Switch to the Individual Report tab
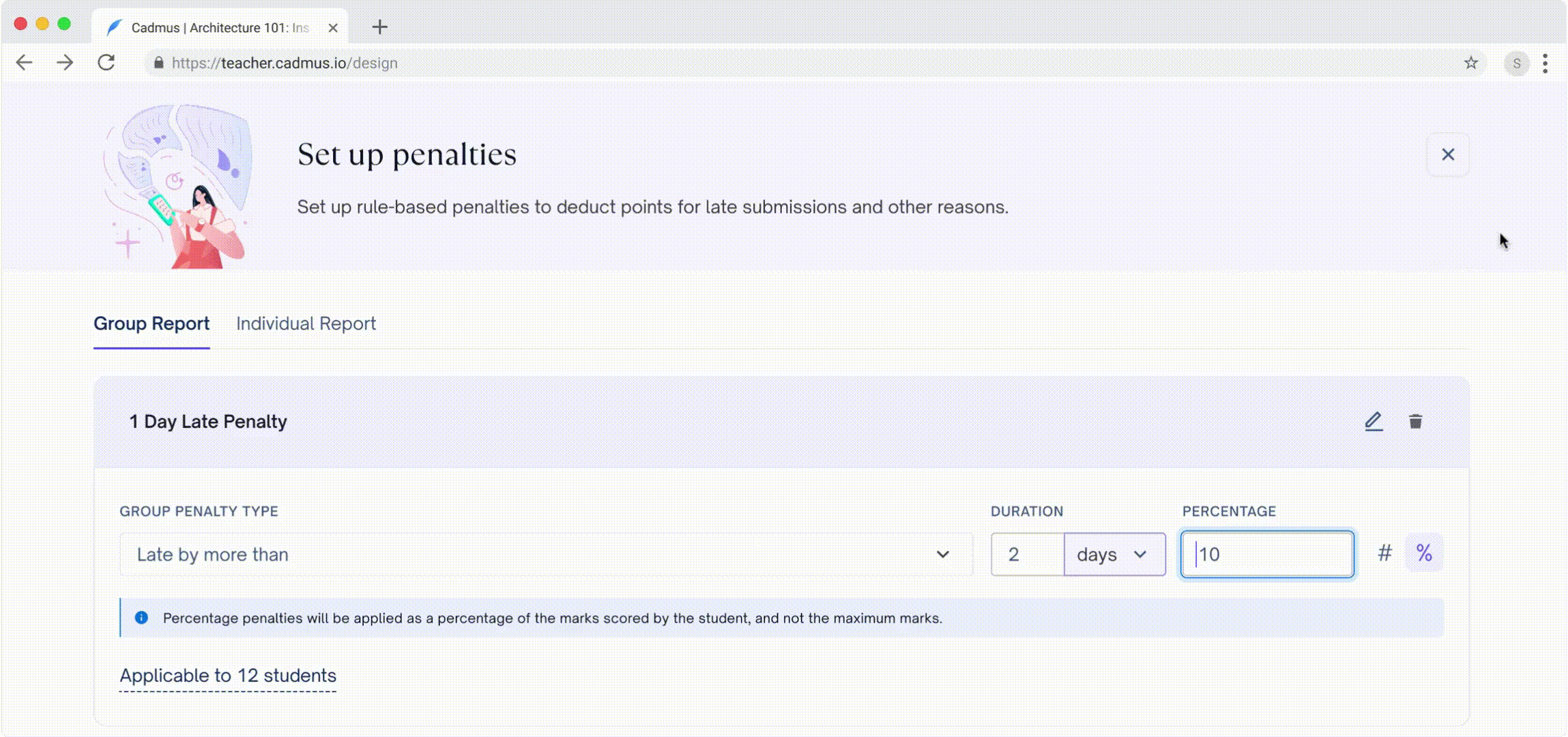 point(306,323)
